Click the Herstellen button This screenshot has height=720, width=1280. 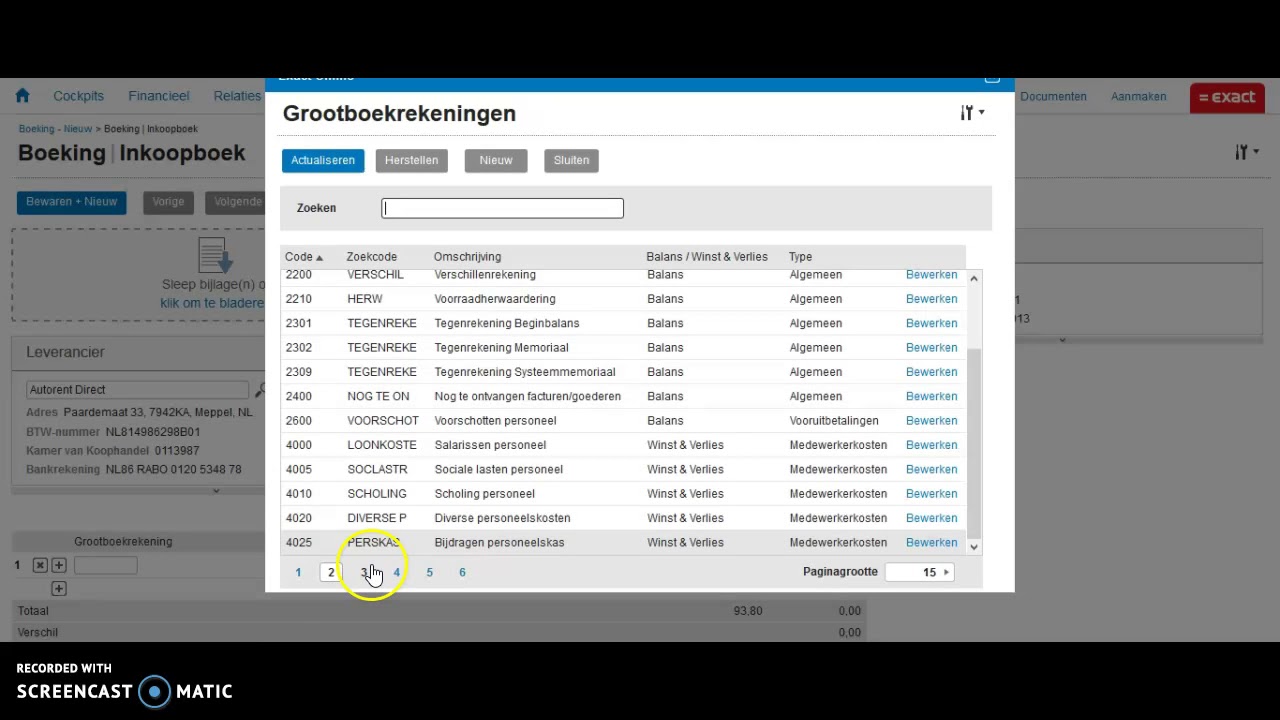pos(412,160)
